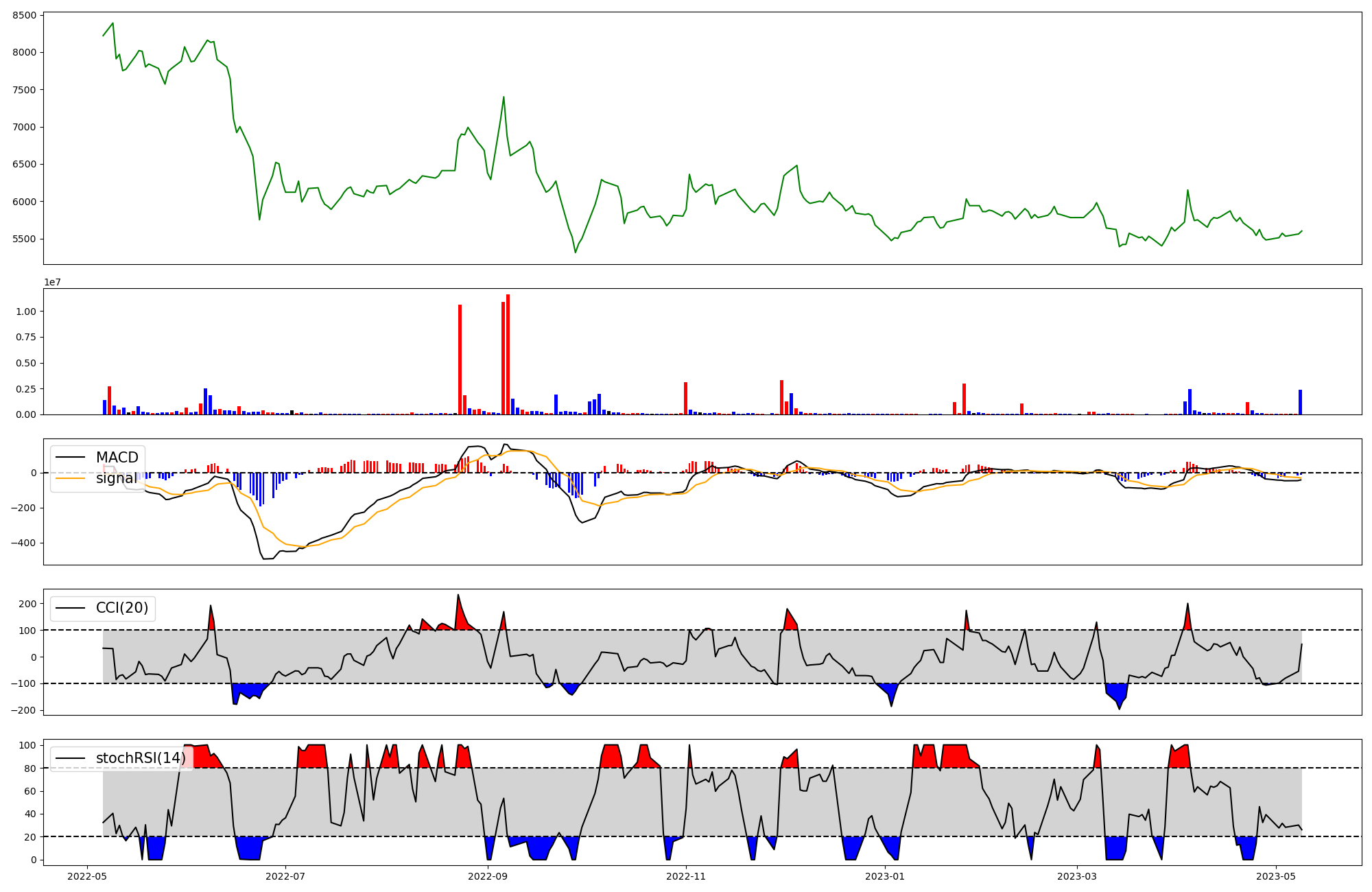
Task: Click the 1.00 volume axis tick label
Action: (x=27, y=312)
